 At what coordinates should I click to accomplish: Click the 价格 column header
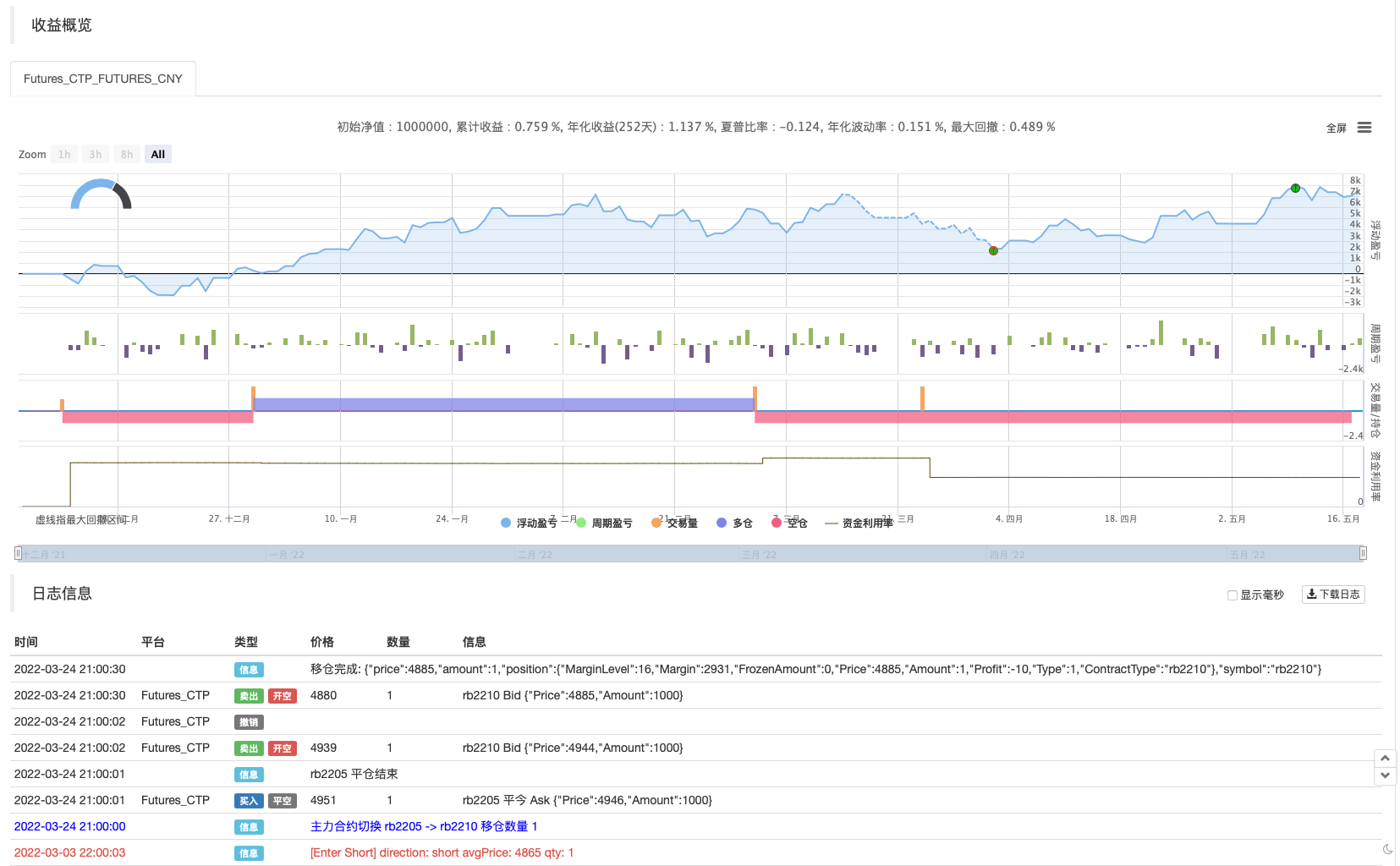point(322,642)
